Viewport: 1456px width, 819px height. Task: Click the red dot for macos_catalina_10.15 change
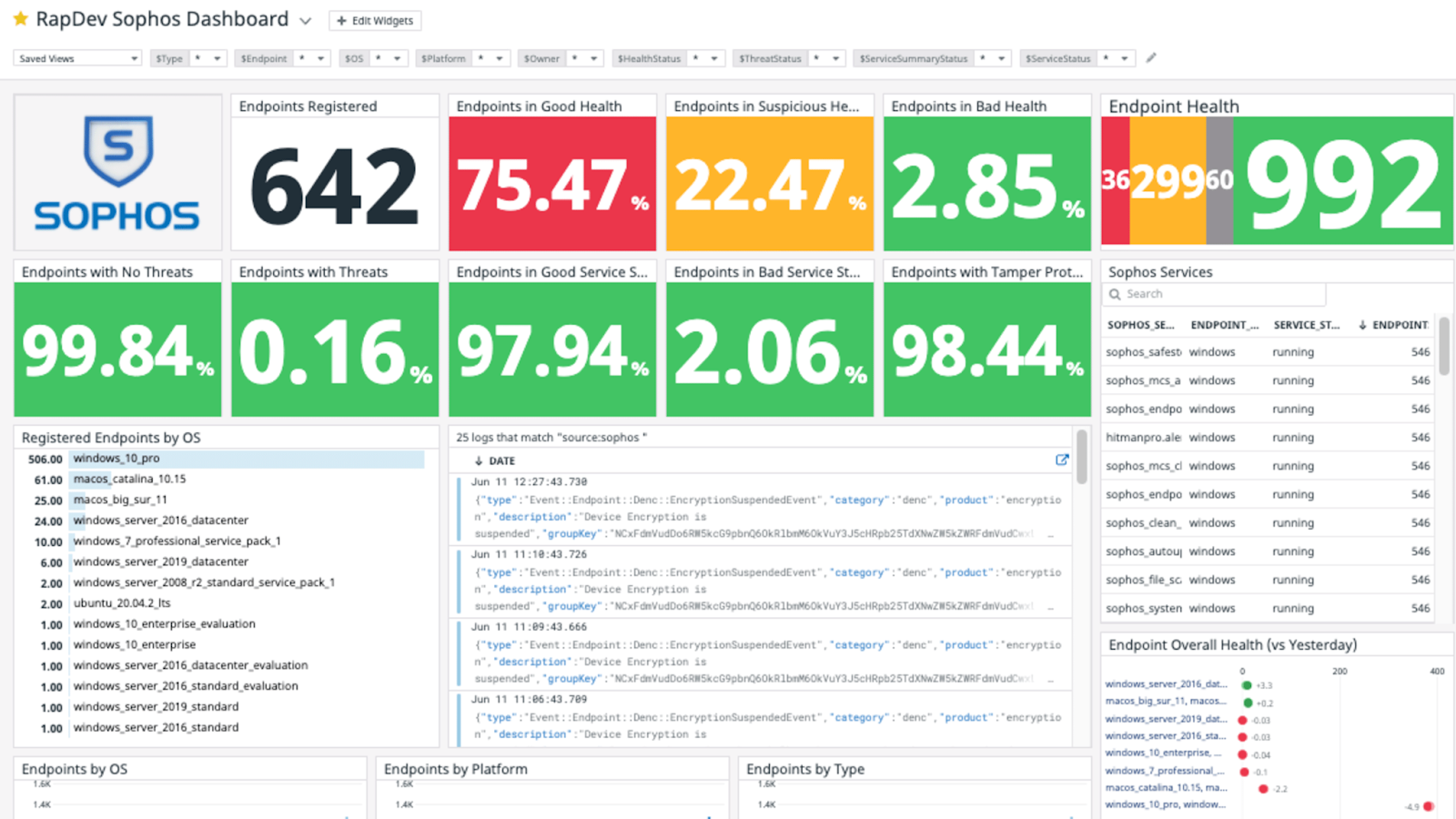click(1263, 789)
